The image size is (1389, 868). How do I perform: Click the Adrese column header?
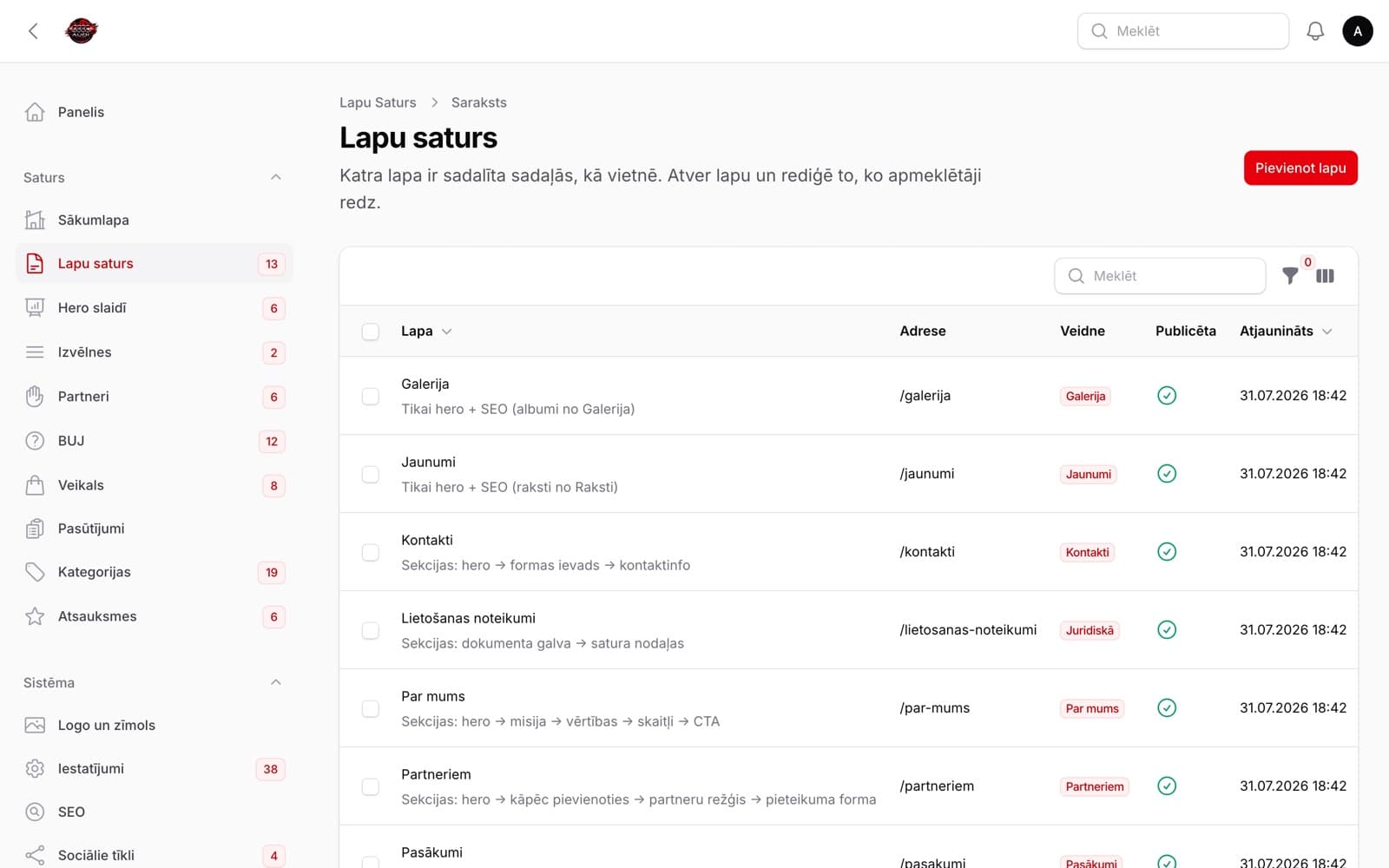point(923,331)
